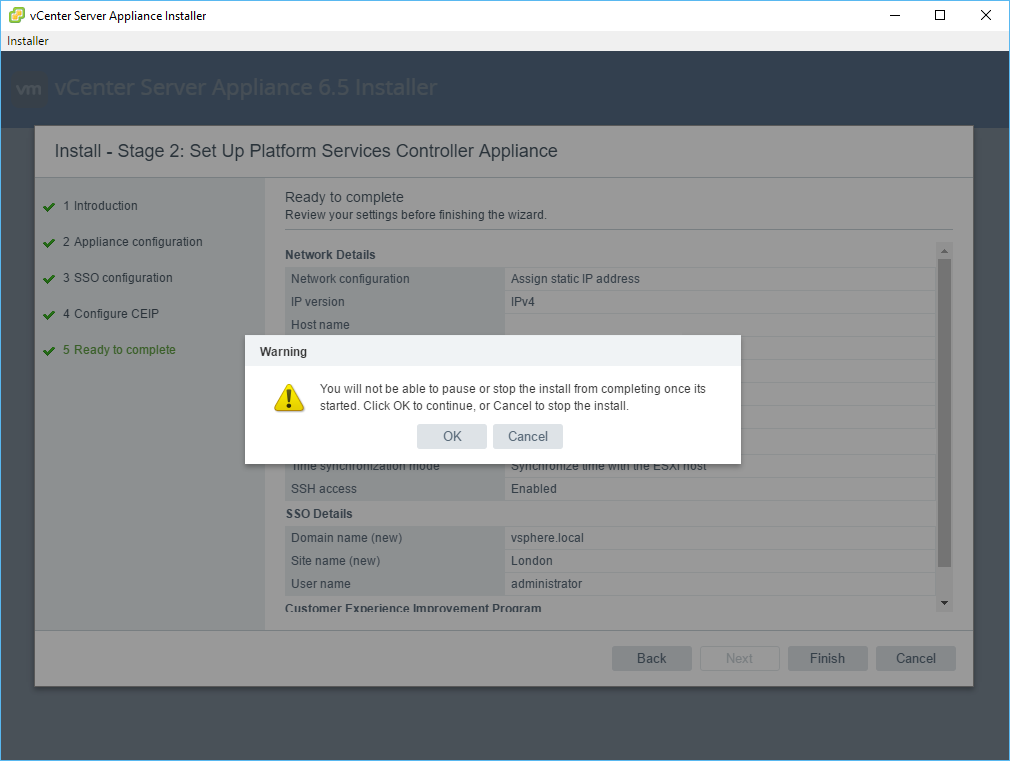Select step 2 Appliance configuration
This screenshot has width=1010, height=761.
[138, 242]
